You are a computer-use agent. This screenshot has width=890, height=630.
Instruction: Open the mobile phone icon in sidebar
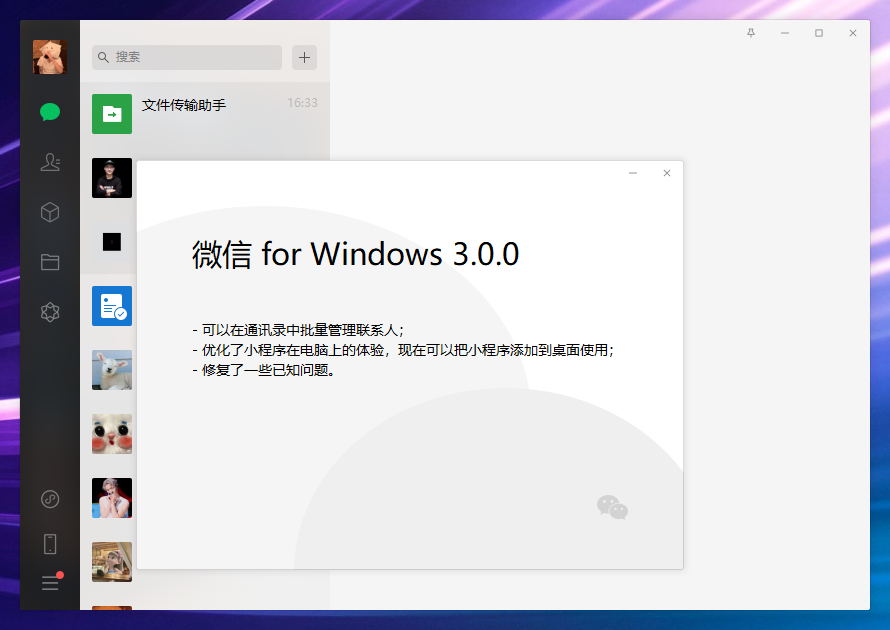(x=50, y=544)
